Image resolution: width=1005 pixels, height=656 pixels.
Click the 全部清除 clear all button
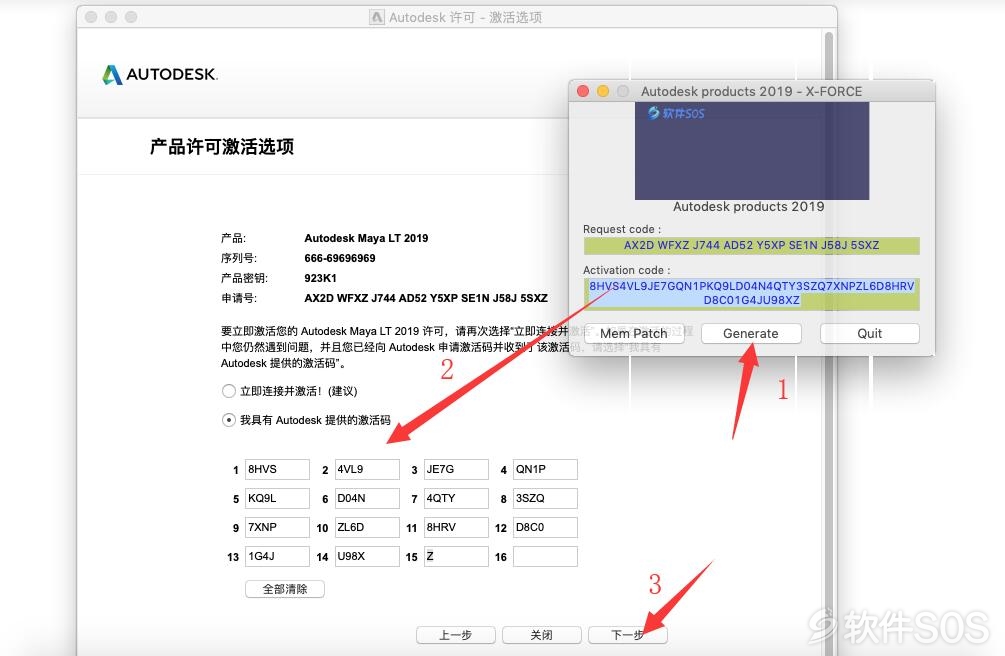(x=285, y=589)
